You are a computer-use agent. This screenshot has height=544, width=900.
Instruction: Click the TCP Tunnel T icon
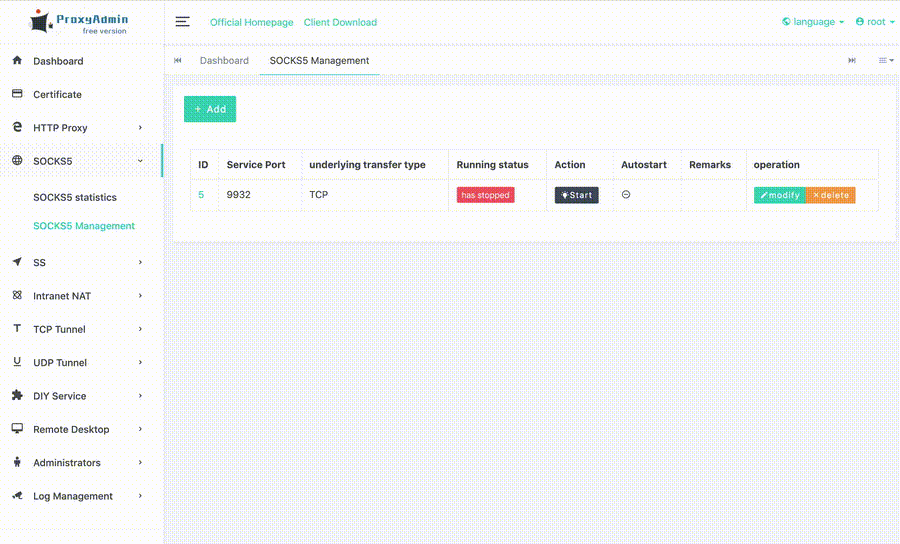coord(17,328)
